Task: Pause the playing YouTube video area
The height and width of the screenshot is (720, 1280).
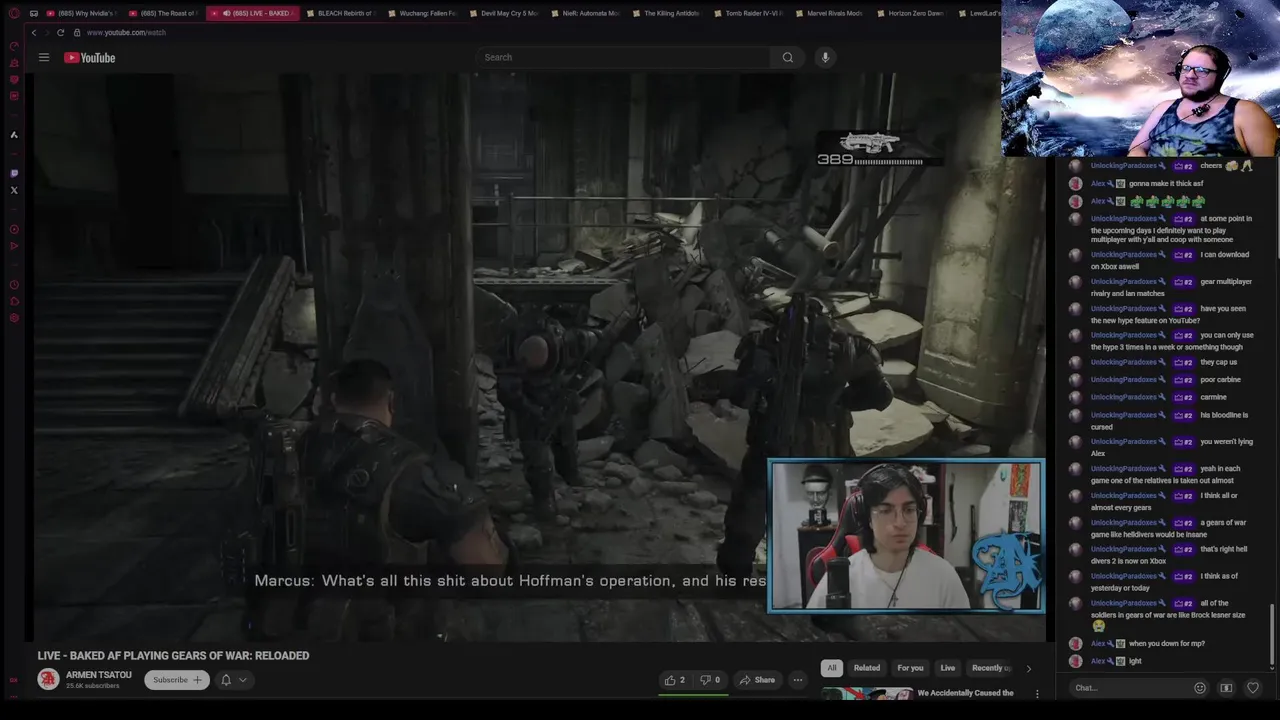Action: coord(540,357)
